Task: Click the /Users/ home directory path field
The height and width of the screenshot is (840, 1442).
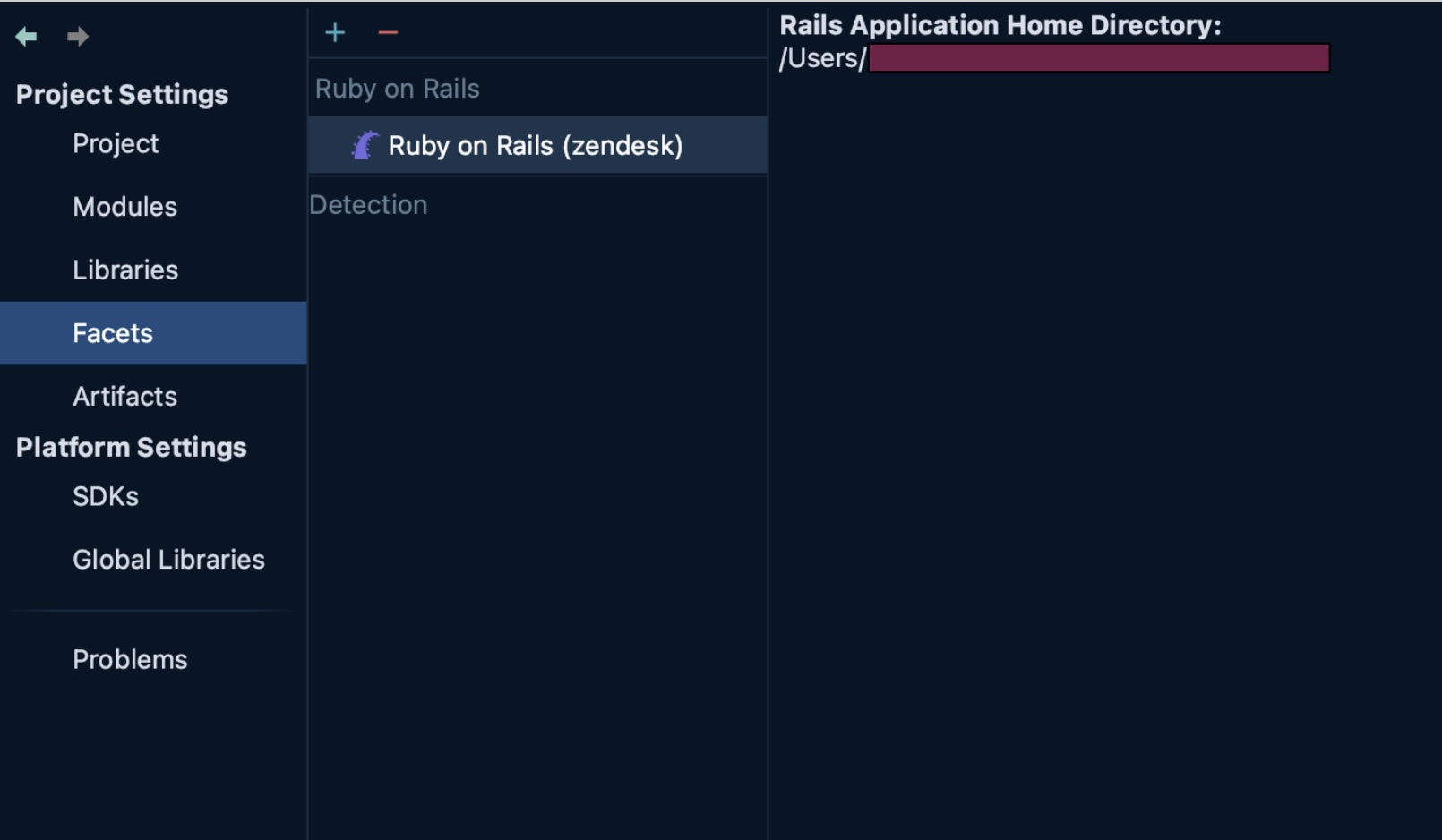Action: pos(1053,59)
